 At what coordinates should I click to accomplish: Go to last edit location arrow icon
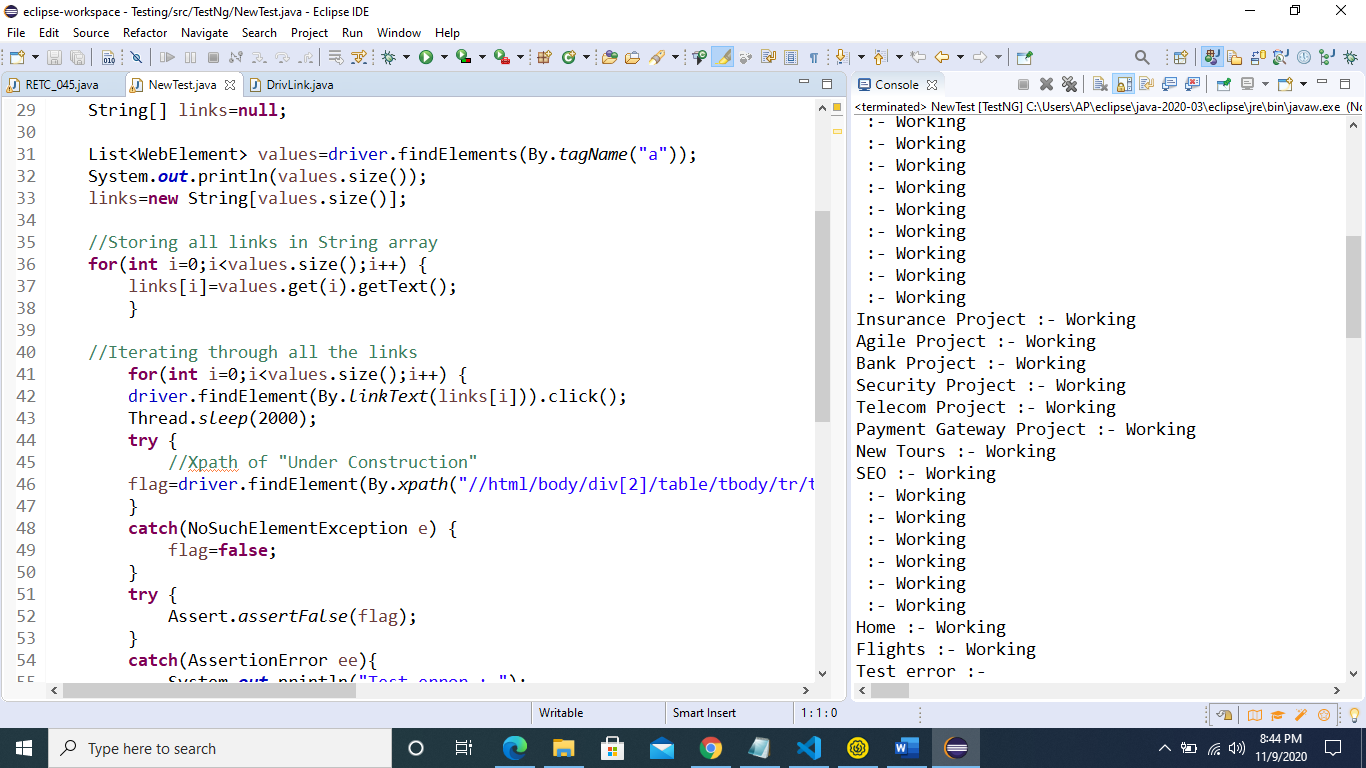[x=918, y=58]
